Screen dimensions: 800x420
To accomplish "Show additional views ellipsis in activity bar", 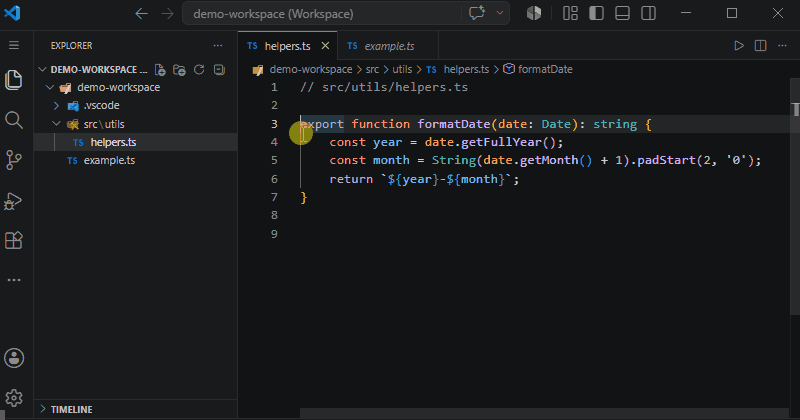I will point(14,280).
